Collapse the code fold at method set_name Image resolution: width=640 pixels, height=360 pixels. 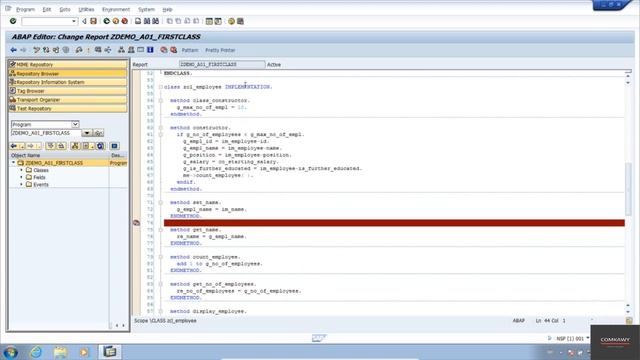pyautogui.click(x=161, y=202)
